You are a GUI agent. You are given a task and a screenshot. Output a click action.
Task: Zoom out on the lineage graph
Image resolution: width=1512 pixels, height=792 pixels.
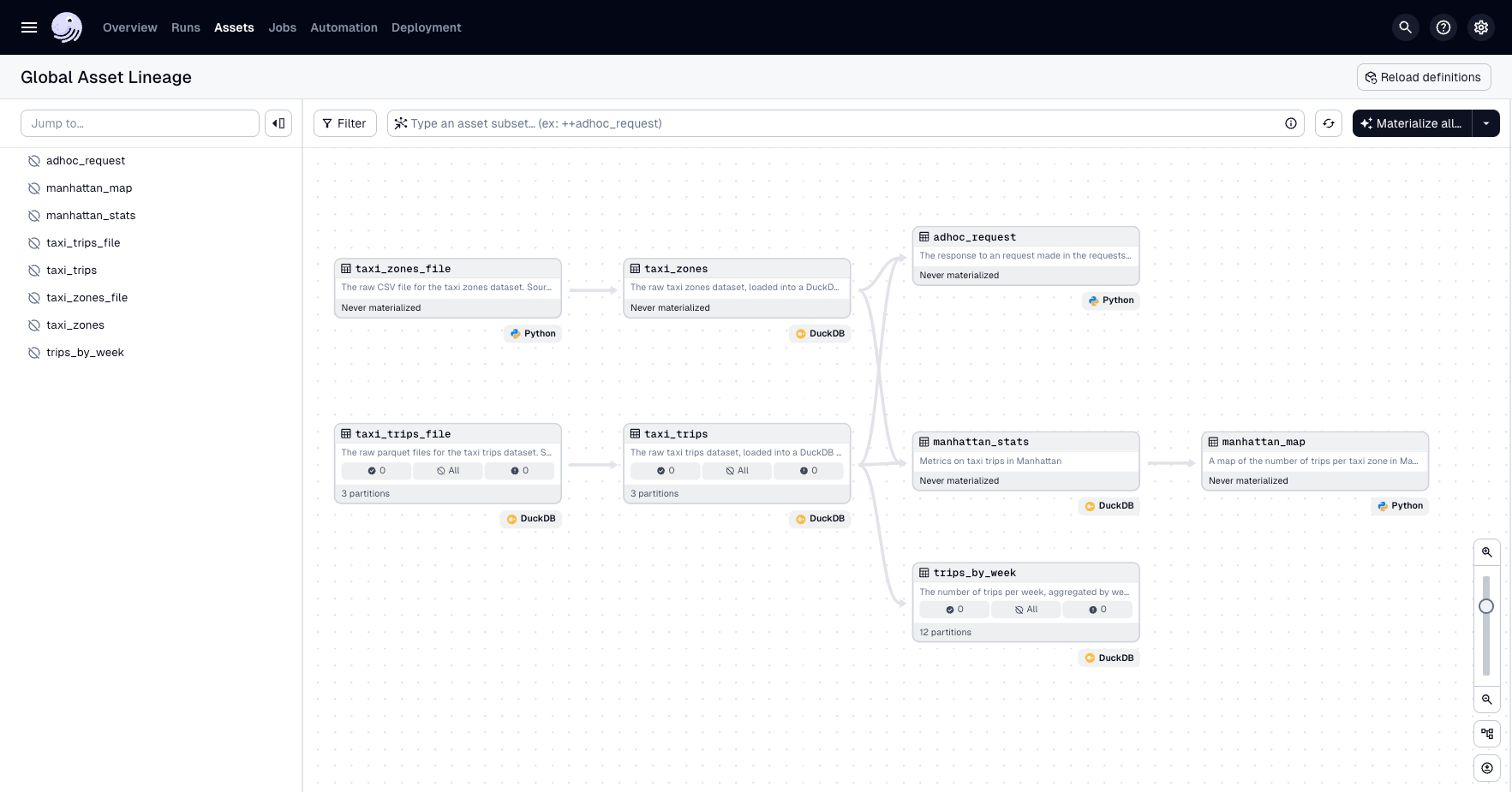pos(1487,700)
